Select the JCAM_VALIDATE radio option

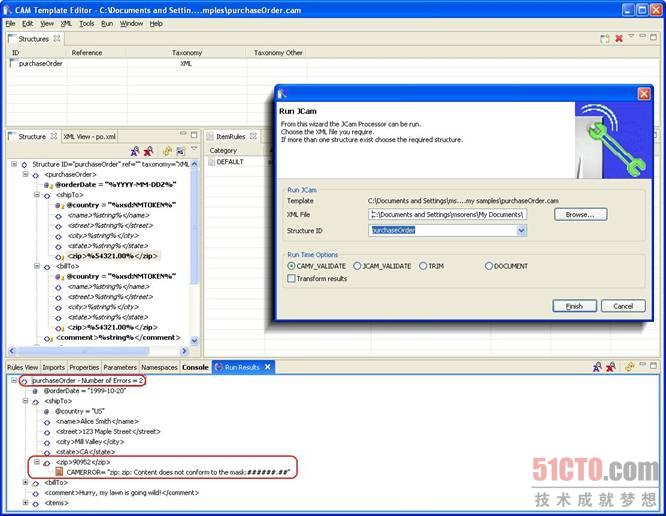[x=357, y=266]
